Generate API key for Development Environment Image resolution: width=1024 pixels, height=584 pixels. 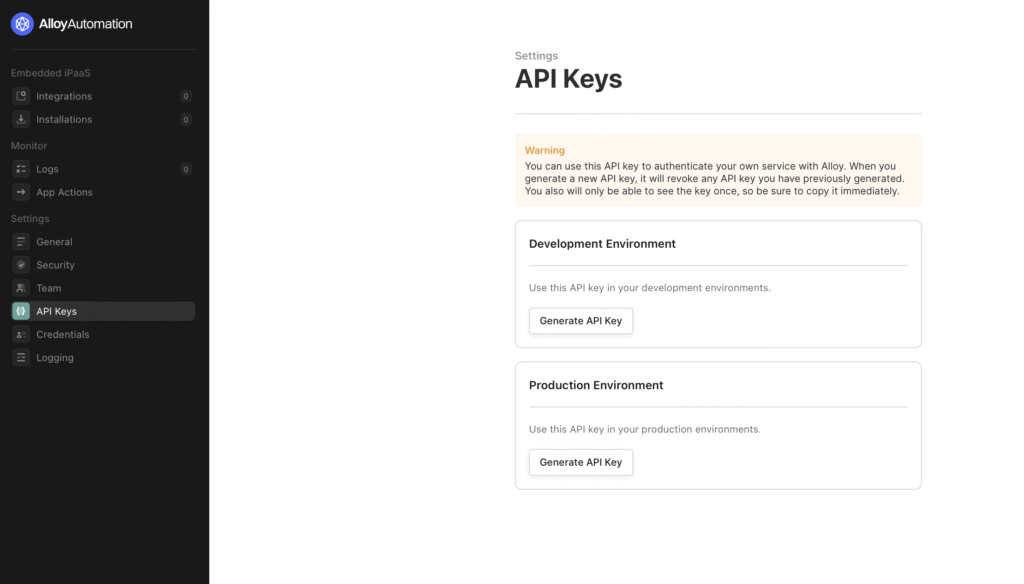tap(580, 321)
